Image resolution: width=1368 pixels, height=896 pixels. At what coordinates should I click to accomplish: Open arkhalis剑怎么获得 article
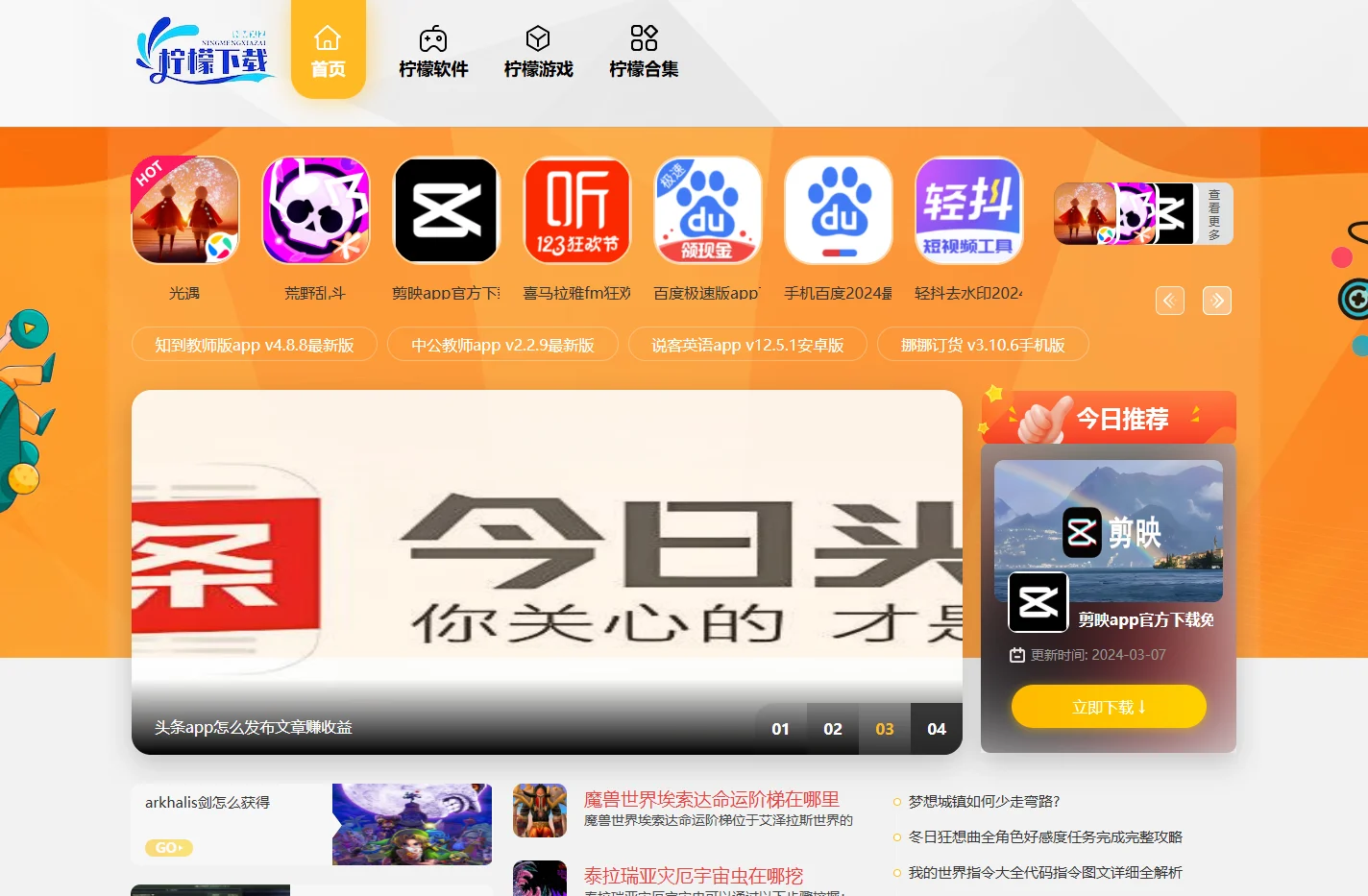pos(208,803)
